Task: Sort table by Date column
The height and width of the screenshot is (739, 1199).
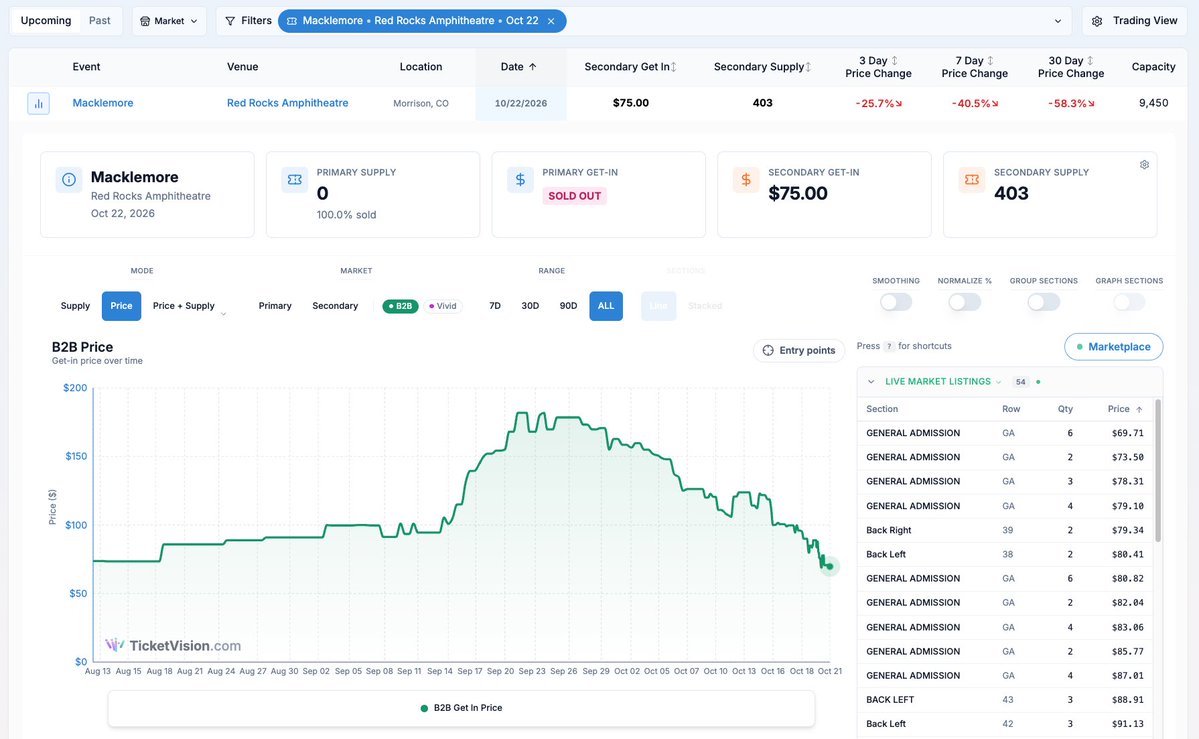Action: 519,67
